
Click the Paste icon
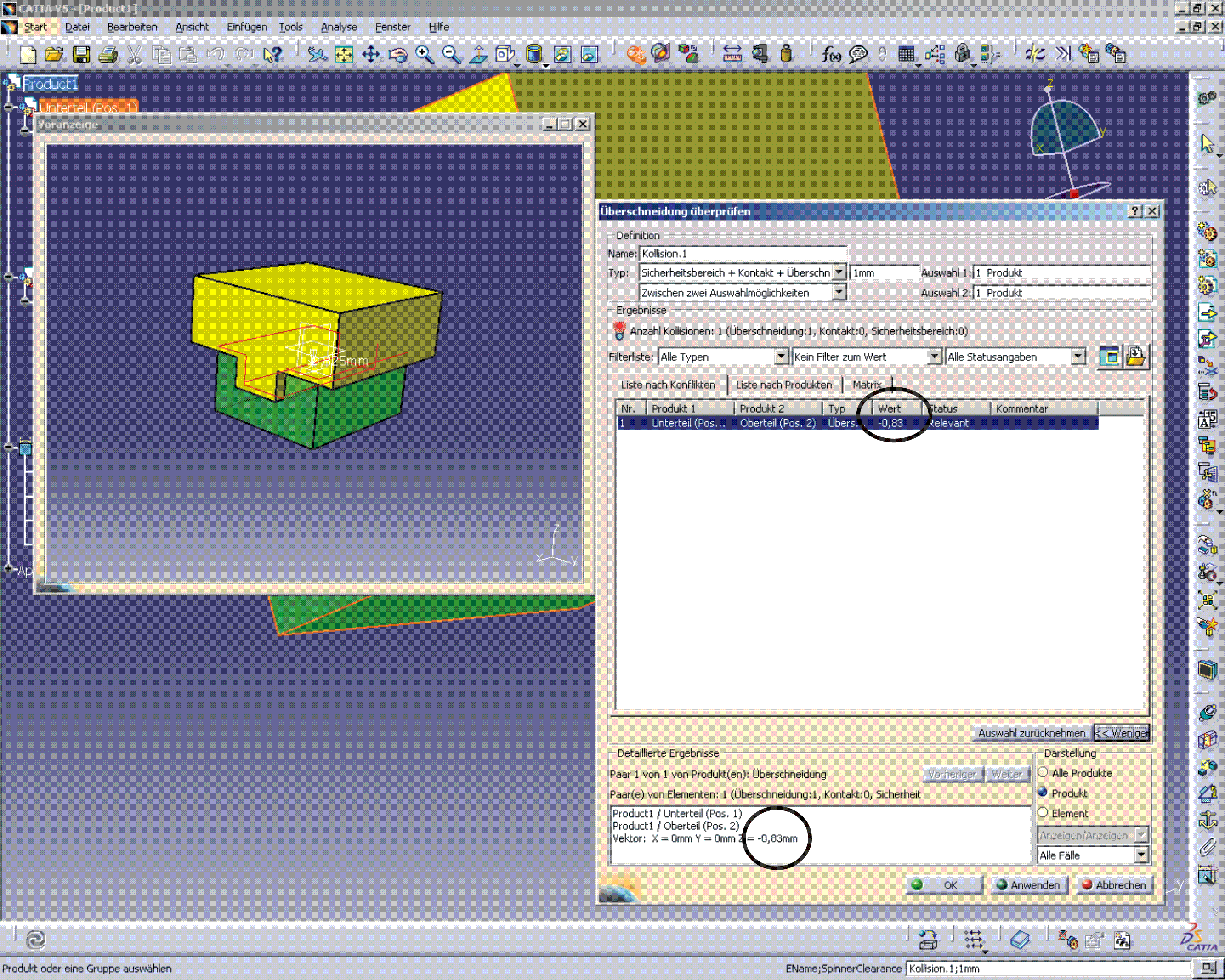pyautogui.click(x=188, y=55)
